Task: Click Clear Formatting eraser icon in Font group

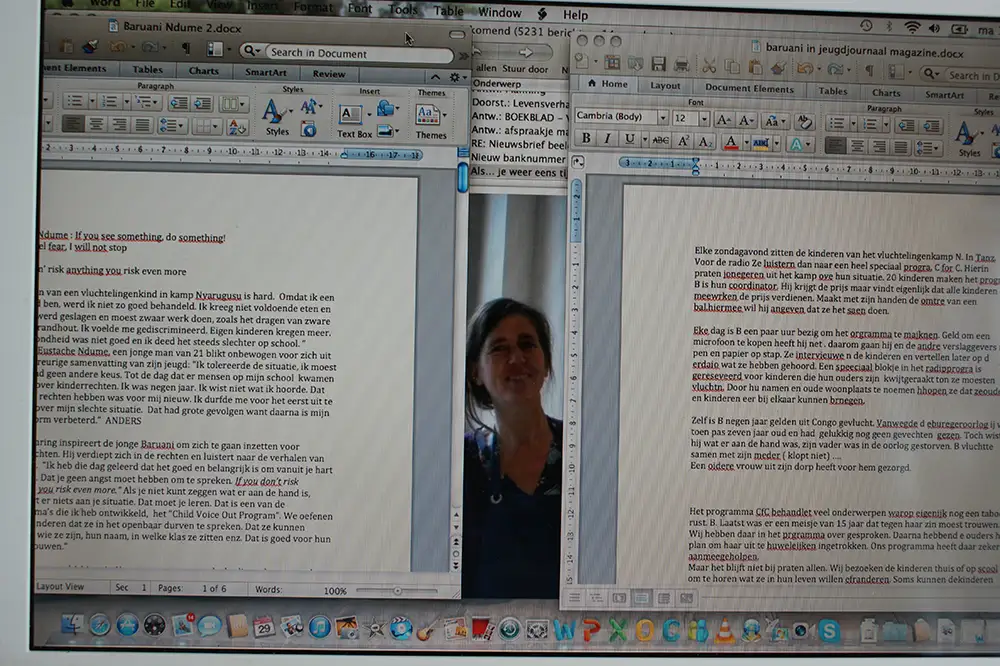Action: tap(805, 121)
